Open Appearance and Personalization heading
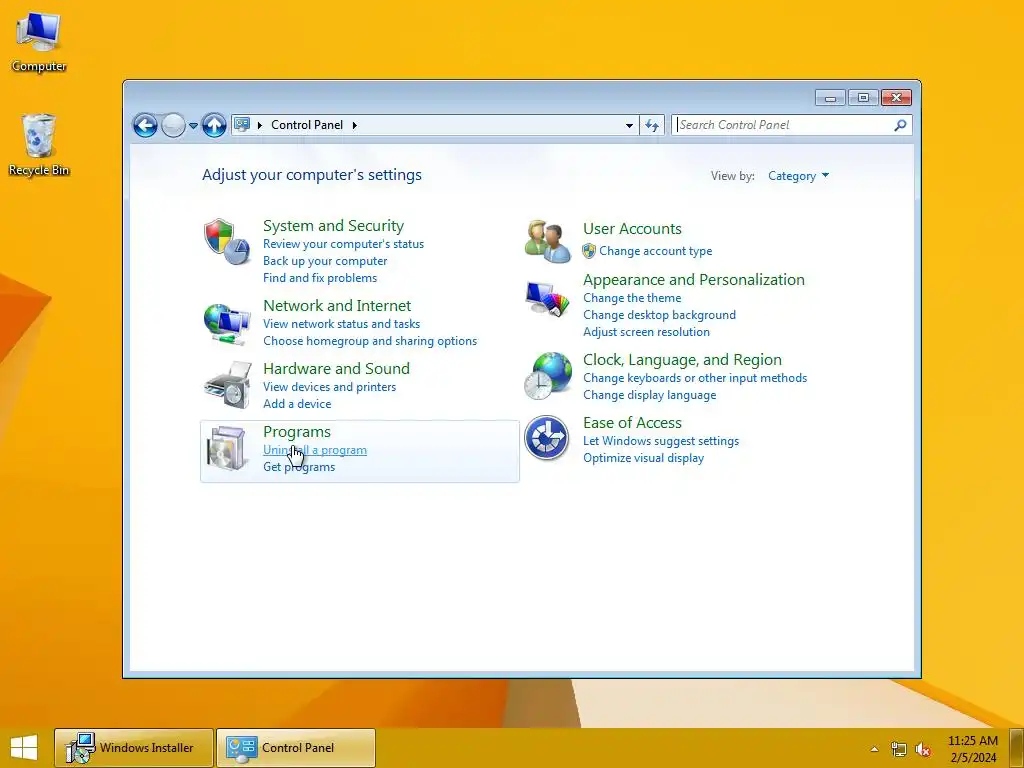Viewport: 1024px width, 768px height. point(694,280)
